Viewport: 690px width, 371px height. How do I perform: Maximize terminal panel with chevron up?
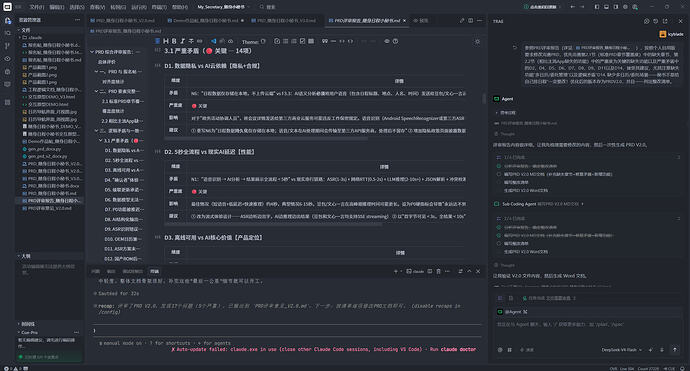[x=469, y=272]
